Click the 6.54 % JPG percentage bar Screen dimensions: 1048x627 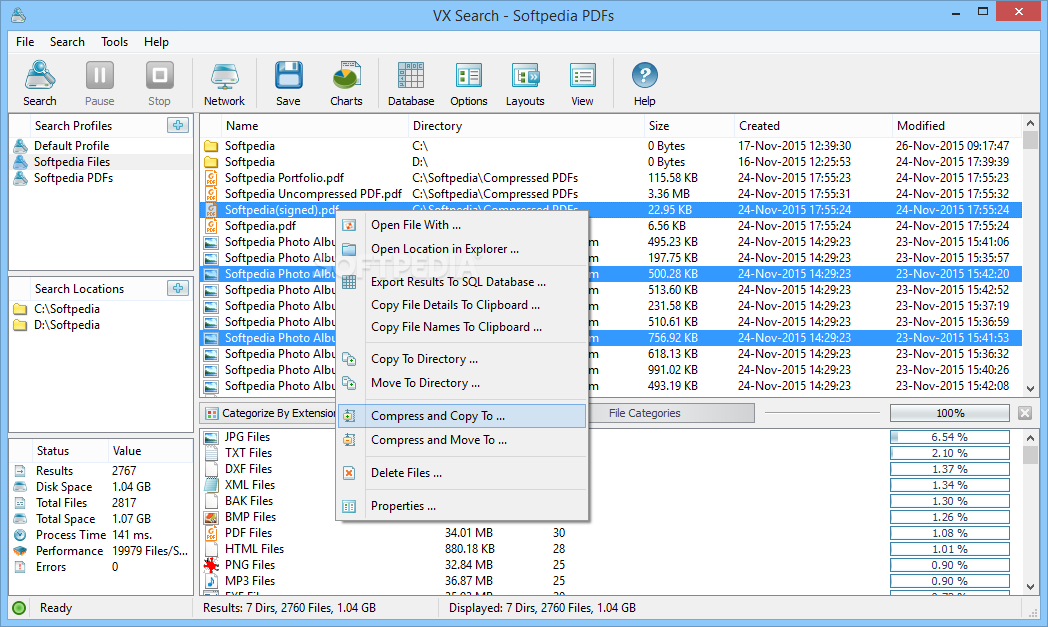[950, 437]
